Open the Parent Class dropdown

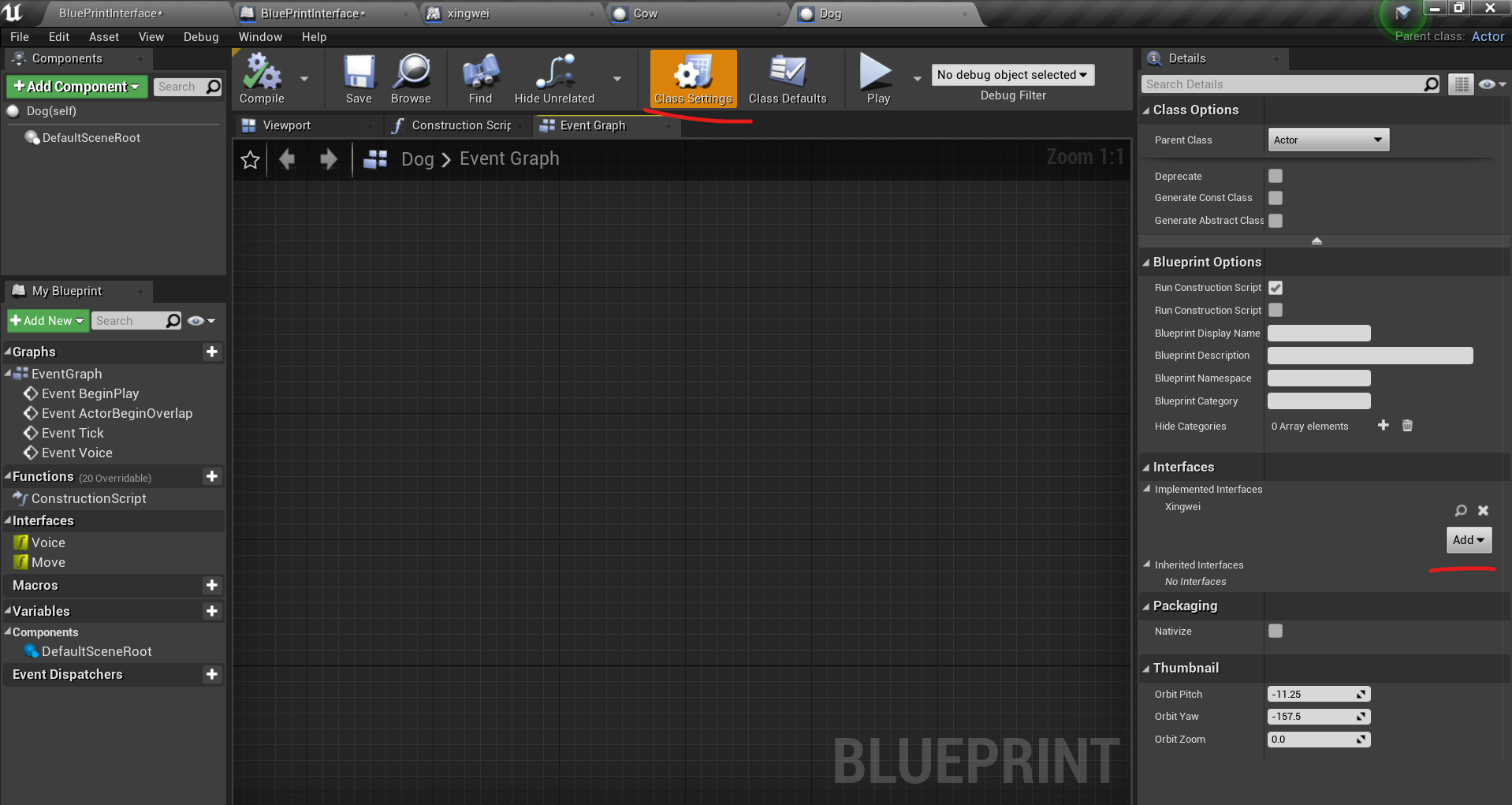pyautogui.click(x=1328, y=140)
